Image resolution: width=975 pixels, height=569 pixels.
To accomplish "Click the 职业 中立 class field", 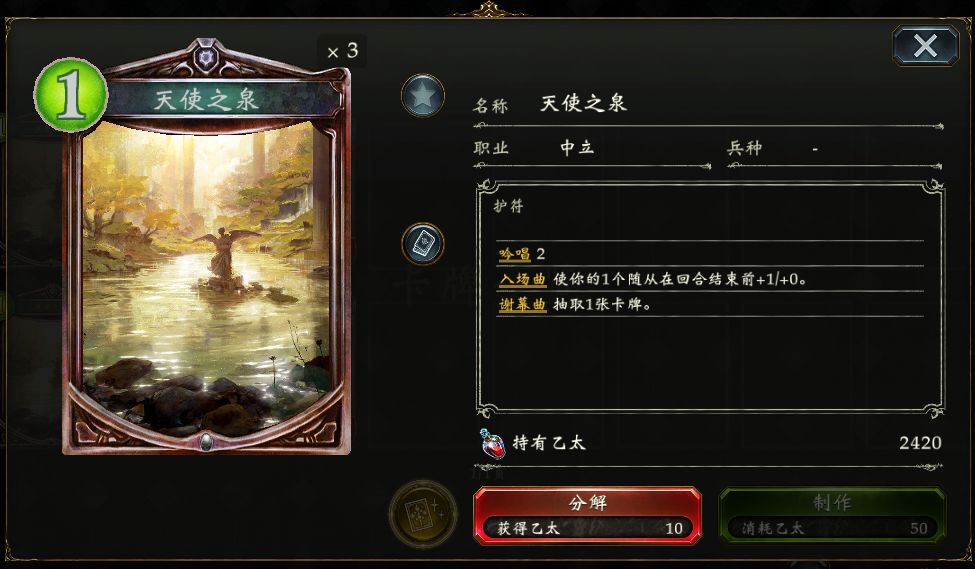I will coord(592,148).
